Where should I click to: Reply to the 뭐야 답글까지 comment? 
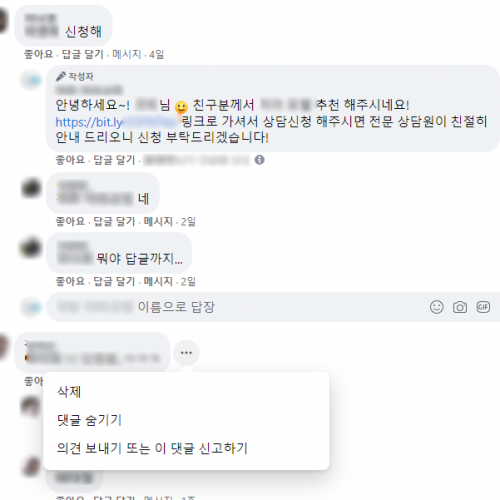coord(114,281)
